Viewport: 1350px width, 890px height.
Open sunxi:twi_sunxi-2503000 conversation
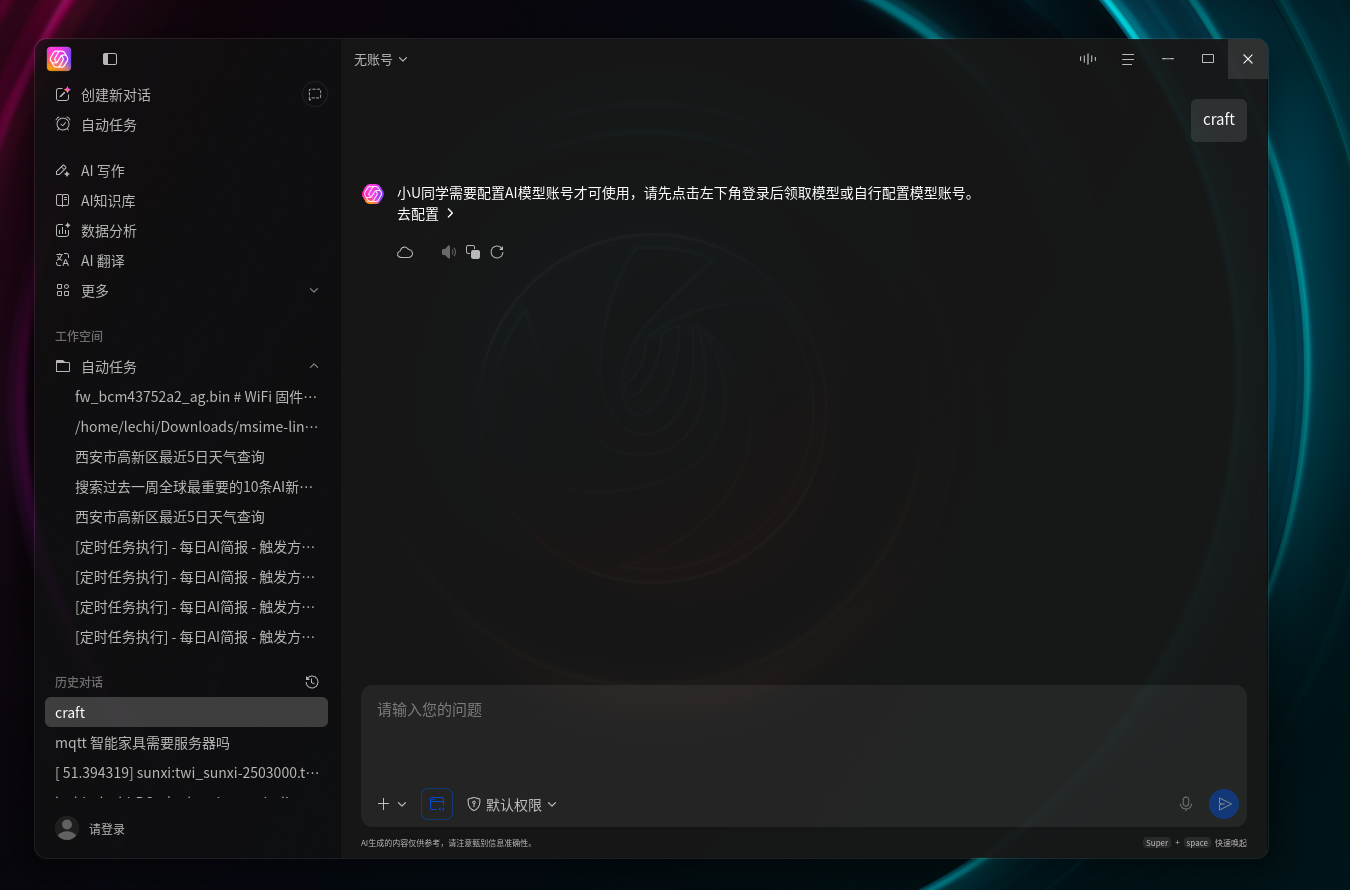pyautogui.click(x=186, y=772)
